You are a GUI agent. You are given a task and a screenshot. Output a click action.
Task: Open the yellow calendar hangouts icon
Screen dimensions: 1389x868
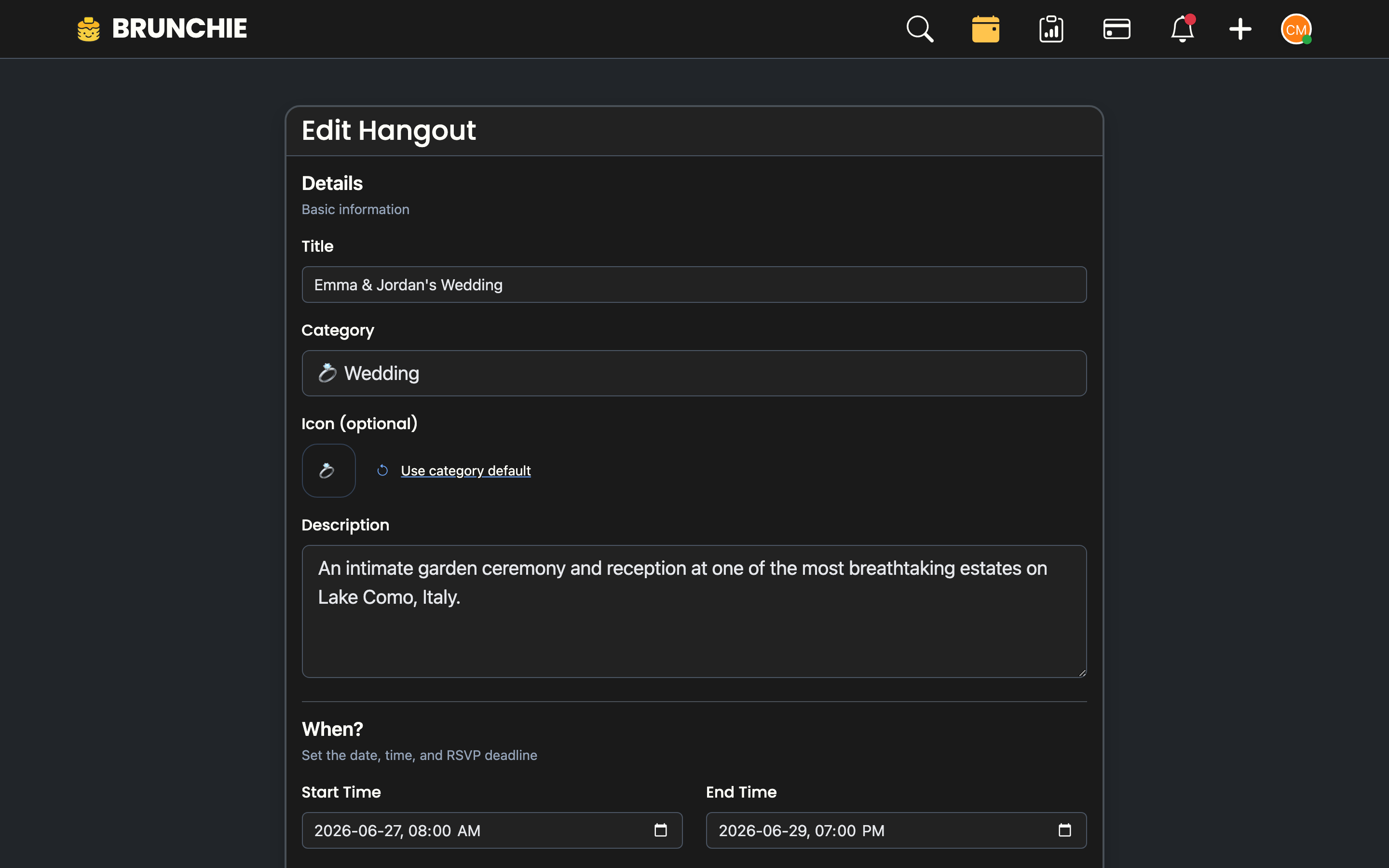coord(985,29)
